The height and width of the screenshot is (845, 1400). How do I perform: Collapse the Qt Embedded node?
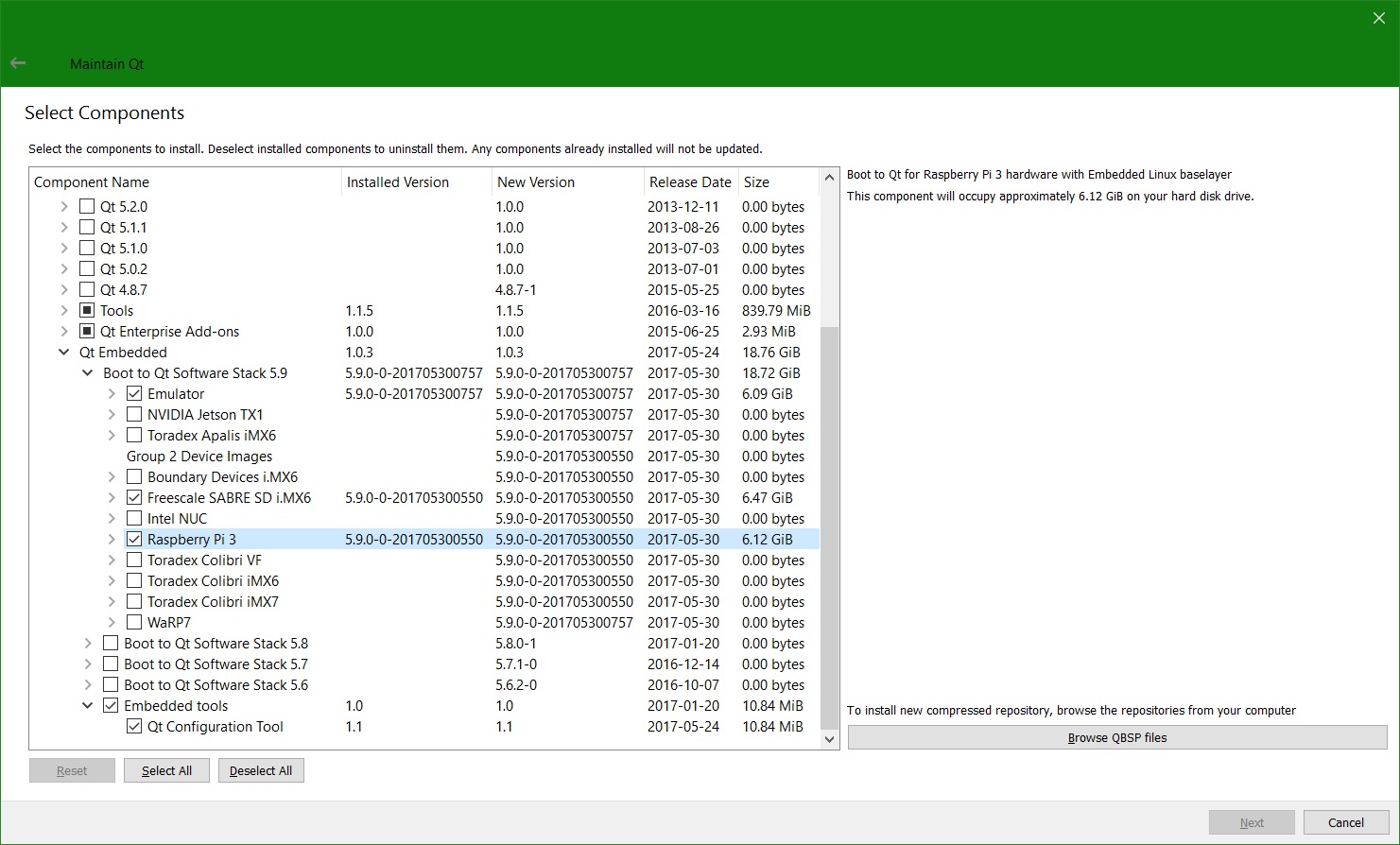coord(63,352)
